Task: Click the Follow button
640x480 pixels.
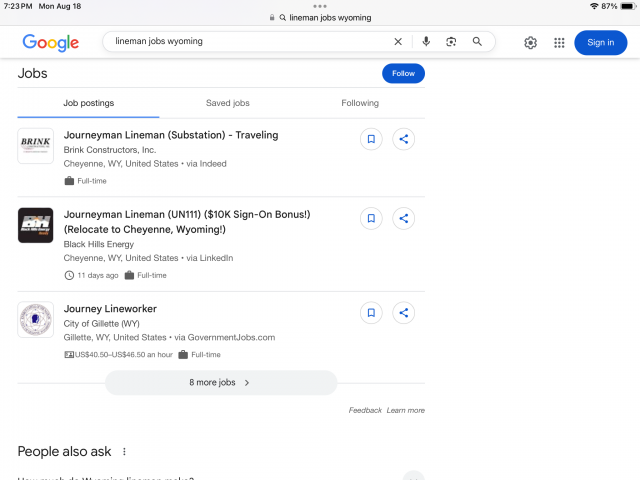Action: coord(403,73)
